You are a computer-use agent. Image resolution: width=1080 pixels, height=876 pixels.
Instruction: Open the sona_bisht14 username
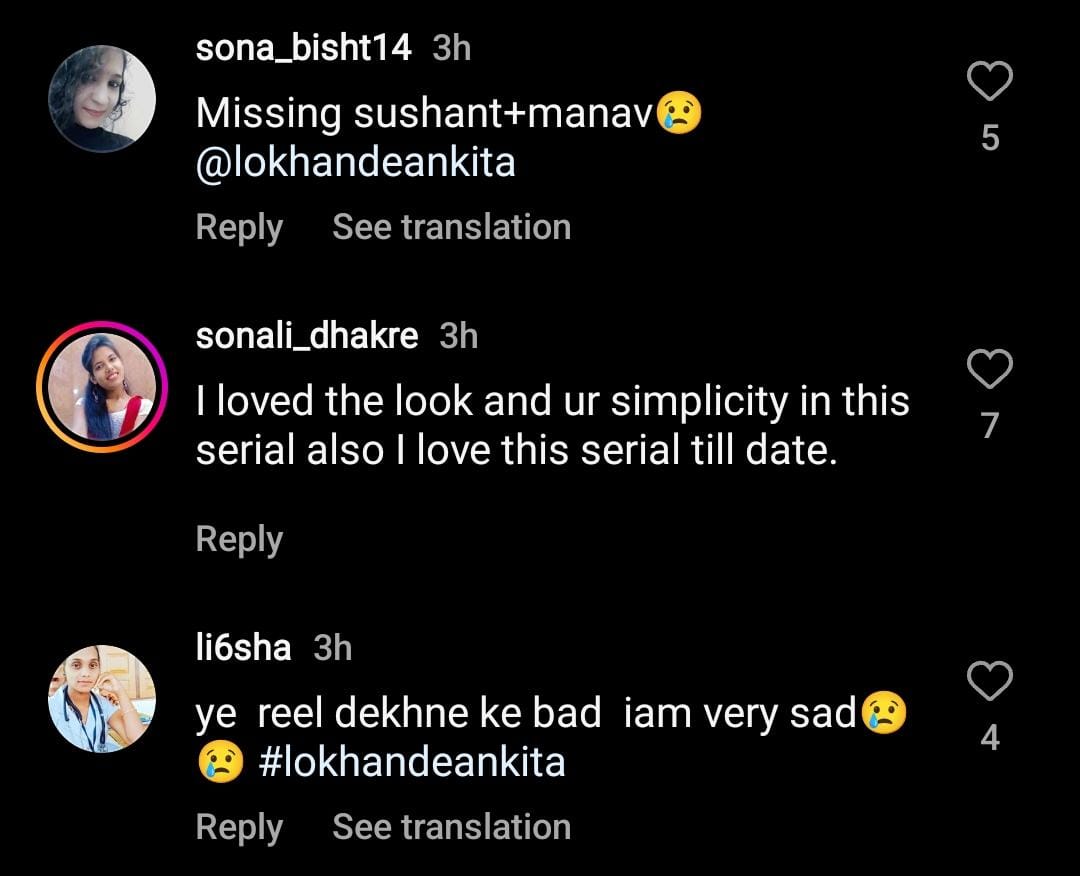pyautogui.click(x=303, y=48)
